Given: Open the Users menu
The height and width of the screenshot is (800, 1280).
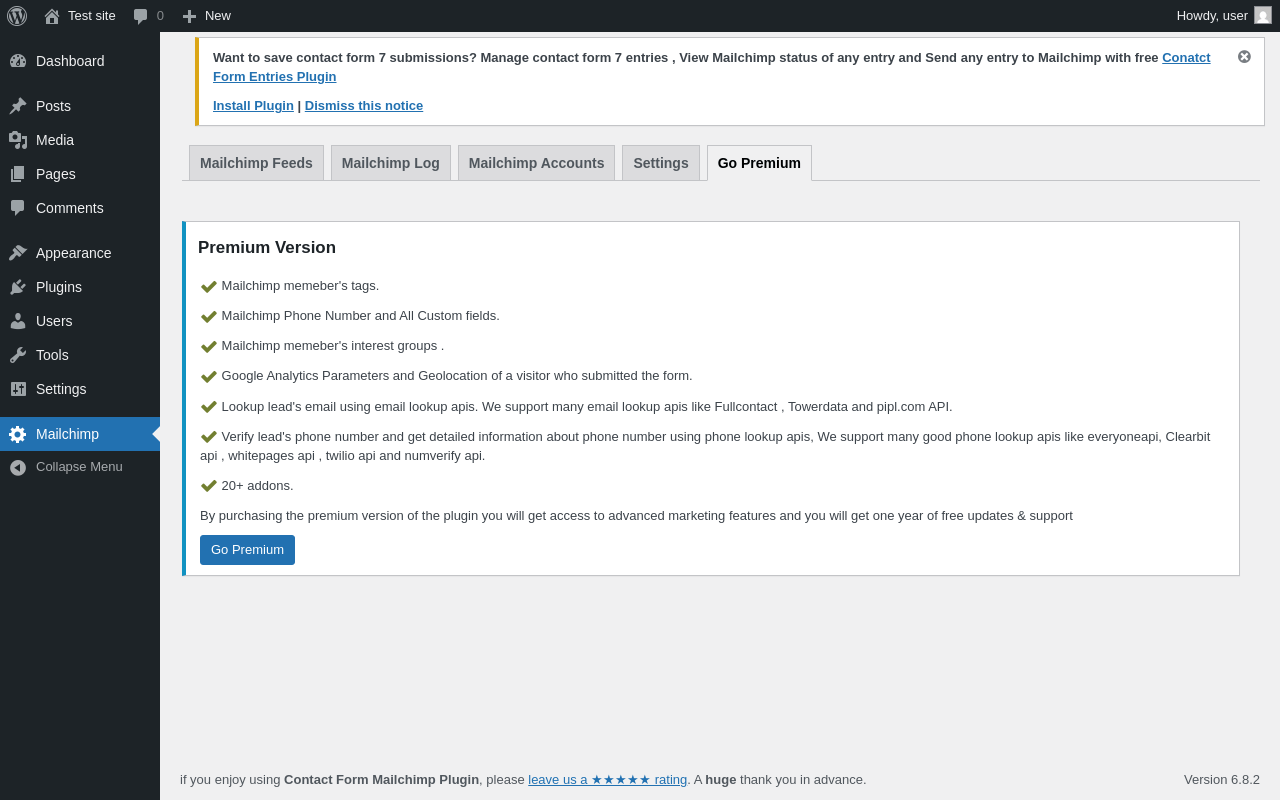Looking at the screenshot, I should (80, 321).
